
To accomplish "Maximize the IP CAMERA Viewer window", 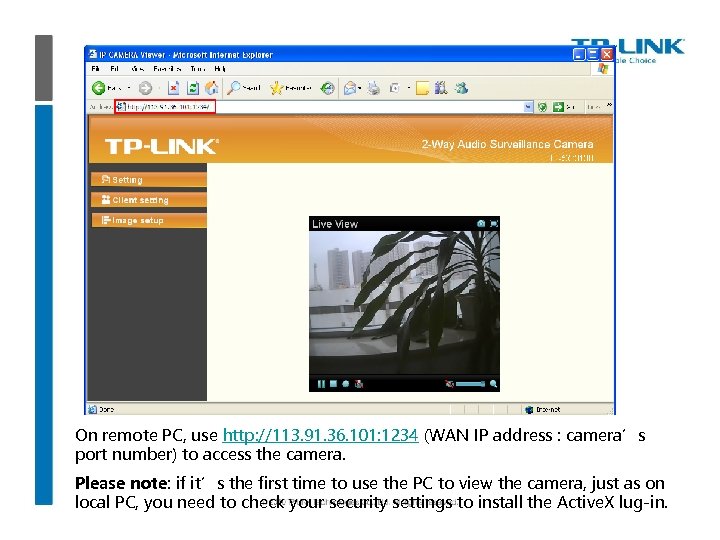I will click(593, 55).
